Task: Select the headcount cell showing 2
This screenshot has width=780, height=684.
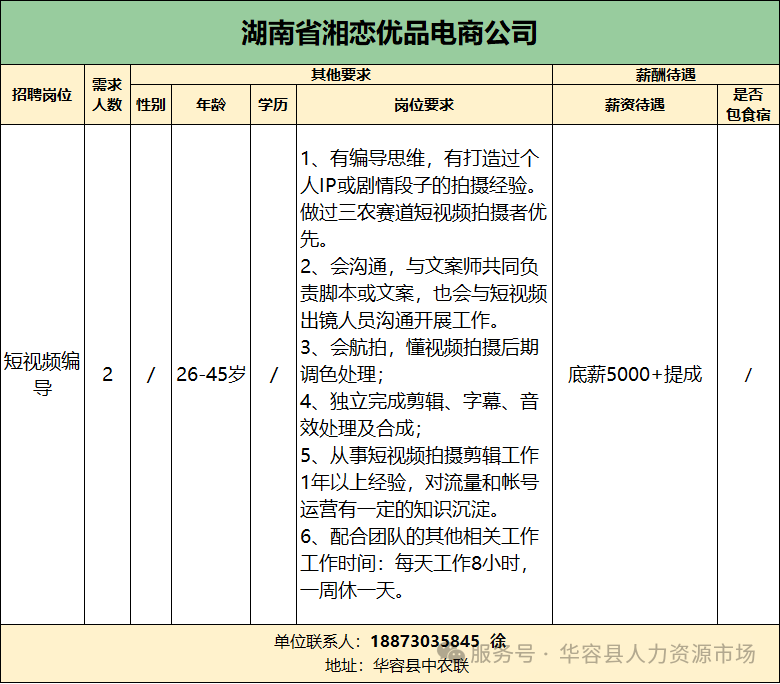Action: (x=107, y=374)
